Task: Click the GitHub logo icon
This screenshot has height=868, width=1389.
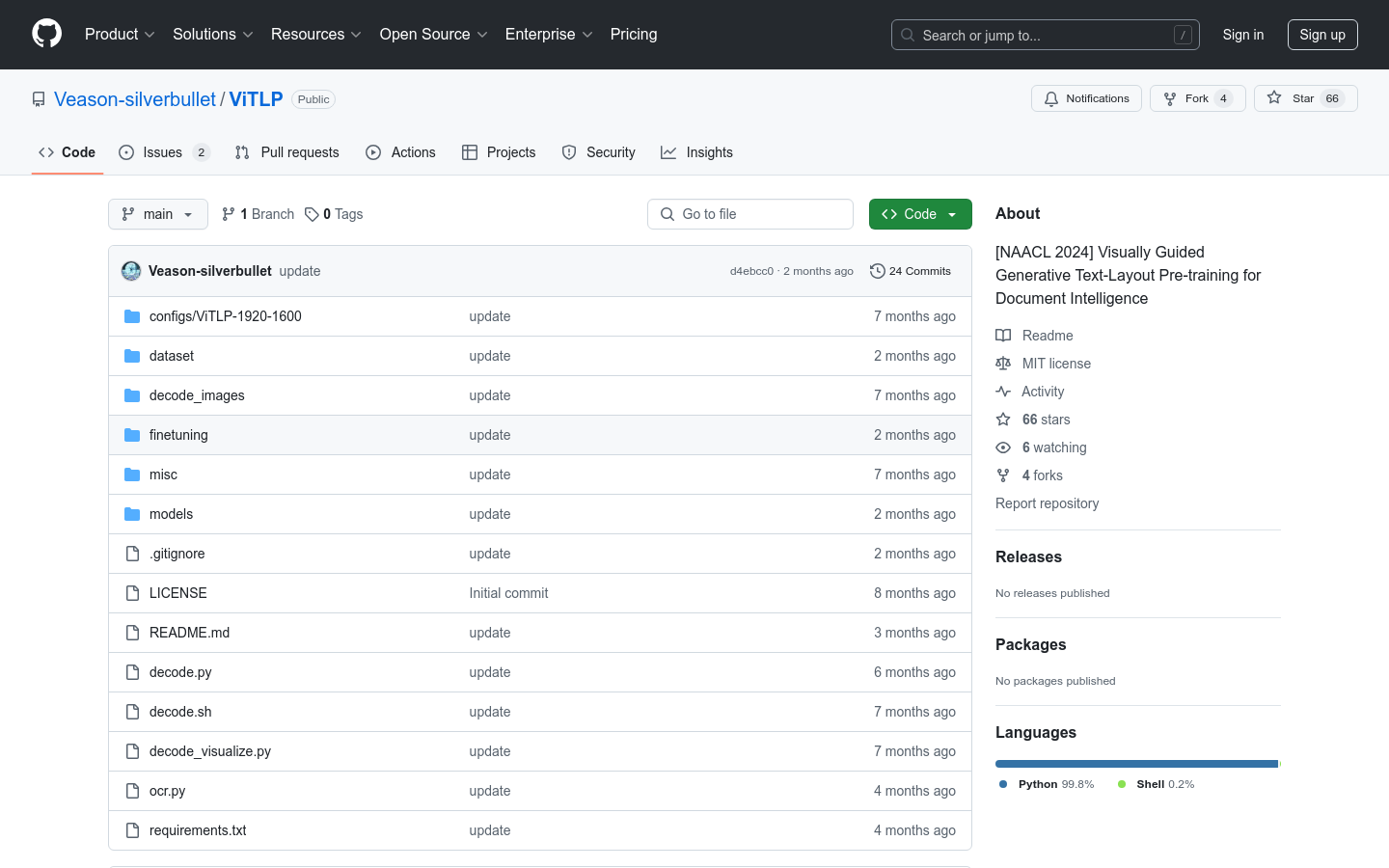Action: point(46,34)
